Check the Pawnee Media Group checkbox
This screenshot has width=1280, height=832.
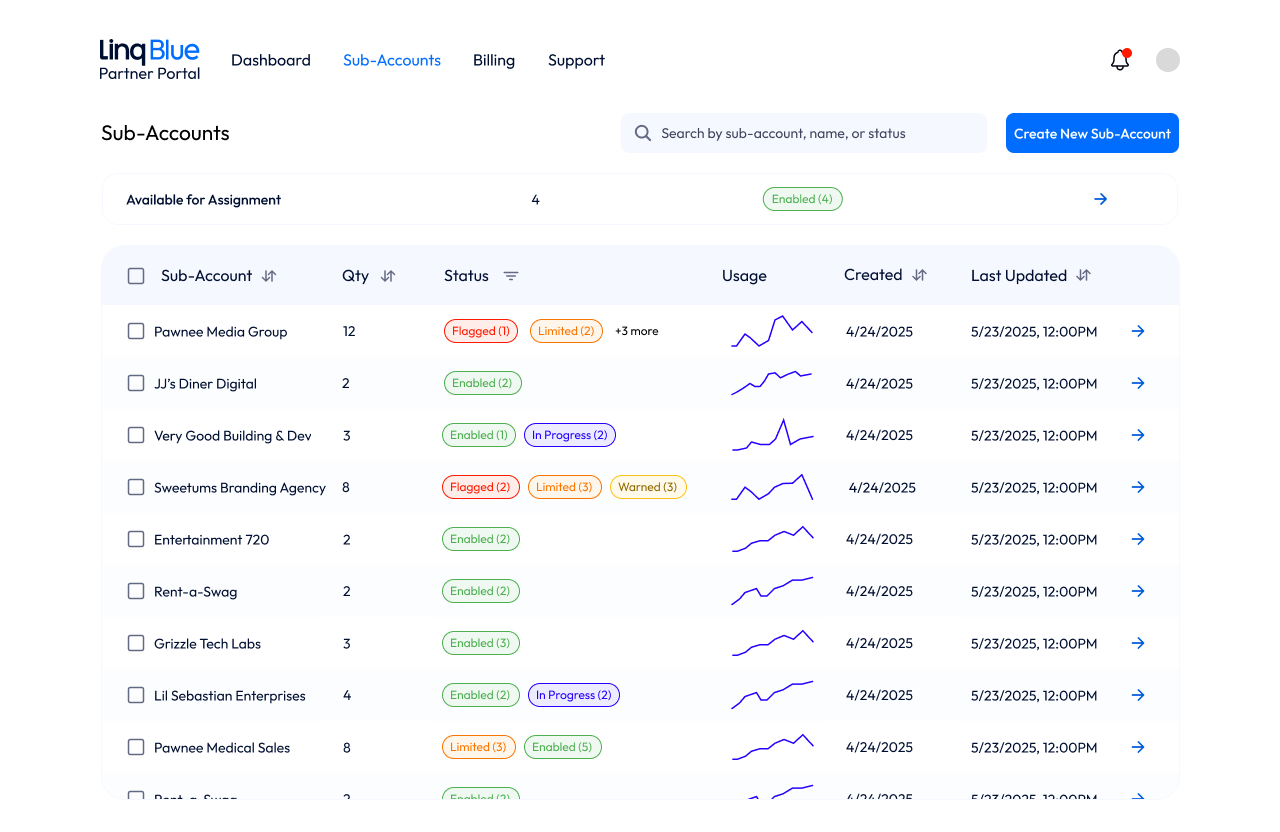136,331
